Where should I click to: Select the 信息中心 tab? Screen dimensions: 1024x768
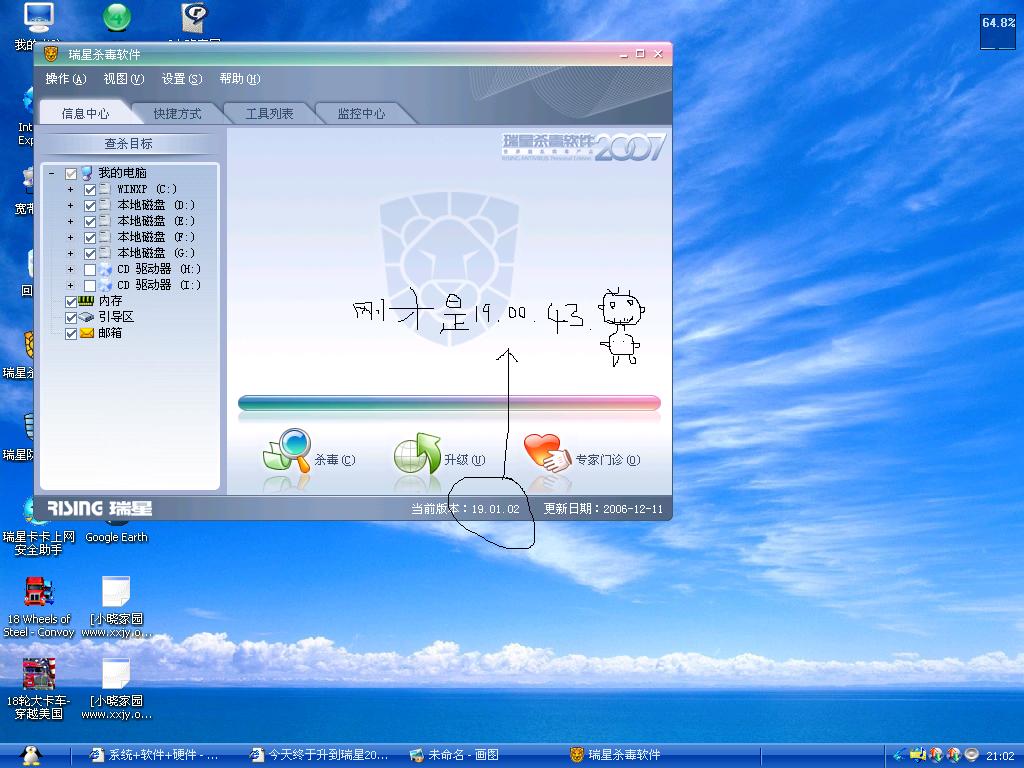click(x=85, y=114)
